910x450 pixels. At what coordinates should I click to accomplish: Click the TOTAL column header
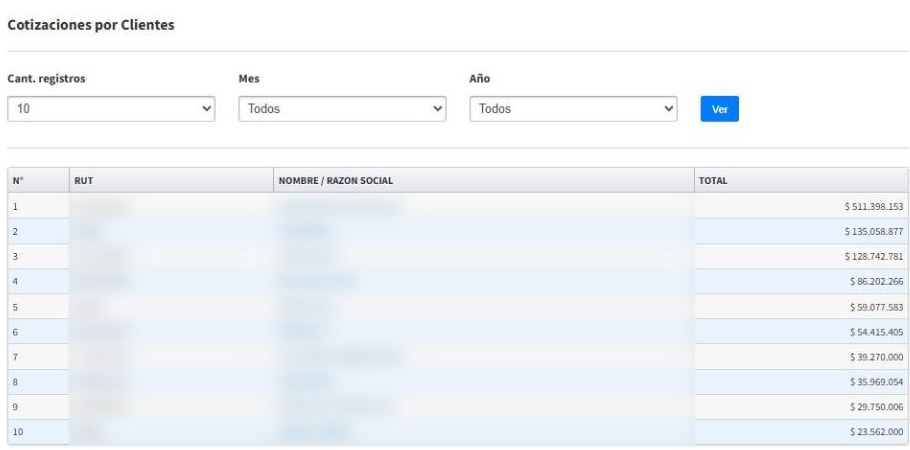click(801, 181)
